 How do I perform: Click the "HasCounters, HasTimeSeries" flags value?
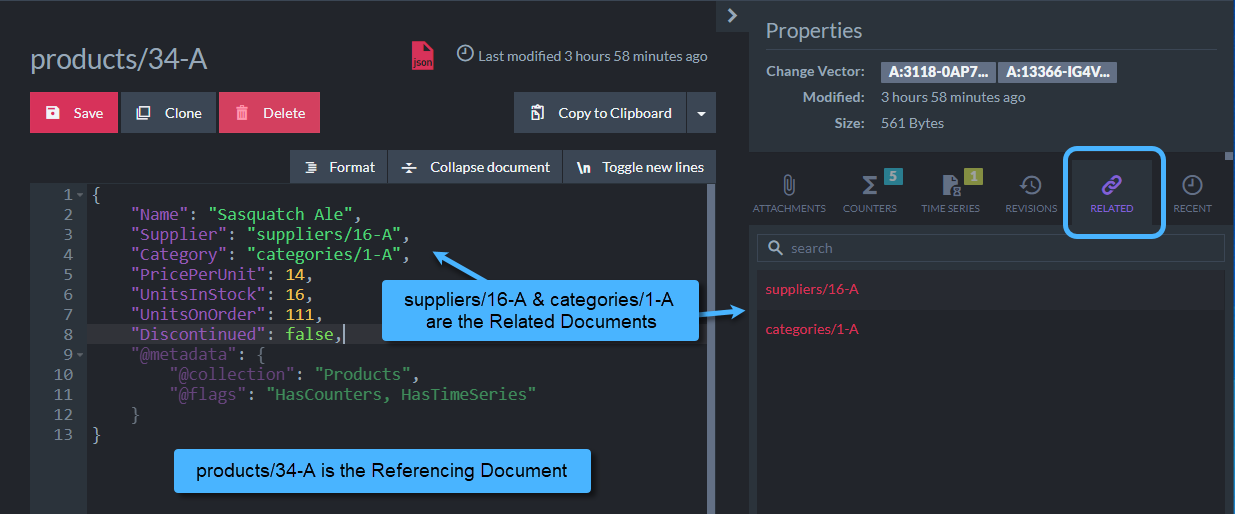[x=401, y=394]
